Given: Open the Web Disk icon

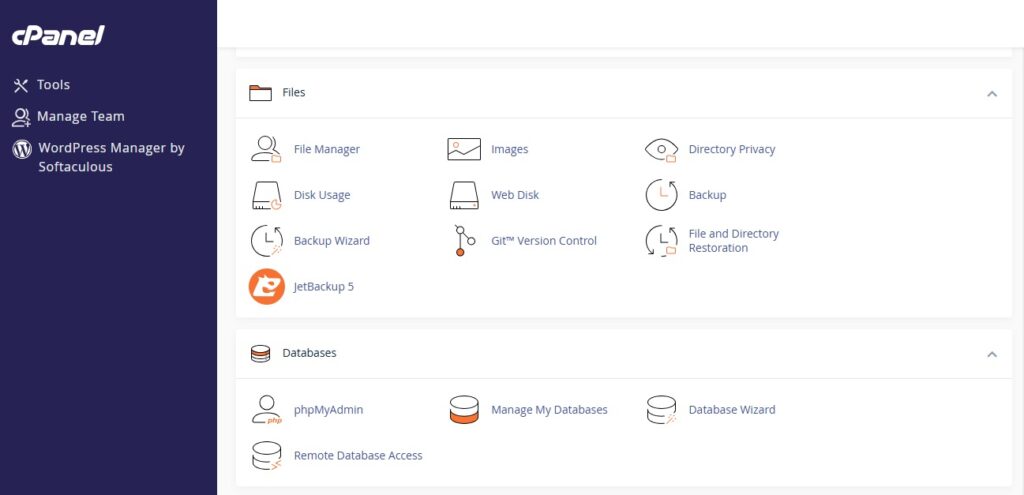Looking at the screenshot, I should click(464, 195).
